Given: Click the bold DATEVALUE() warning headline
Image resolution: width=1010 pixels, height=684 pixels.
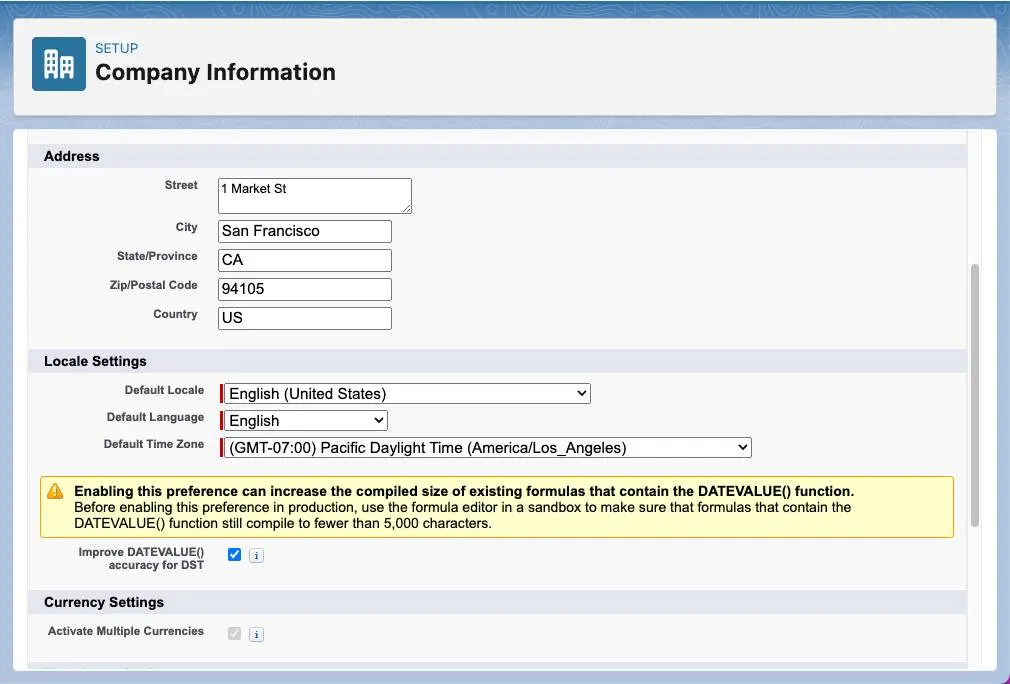Looking at the screenshot, I should [464, 491].
